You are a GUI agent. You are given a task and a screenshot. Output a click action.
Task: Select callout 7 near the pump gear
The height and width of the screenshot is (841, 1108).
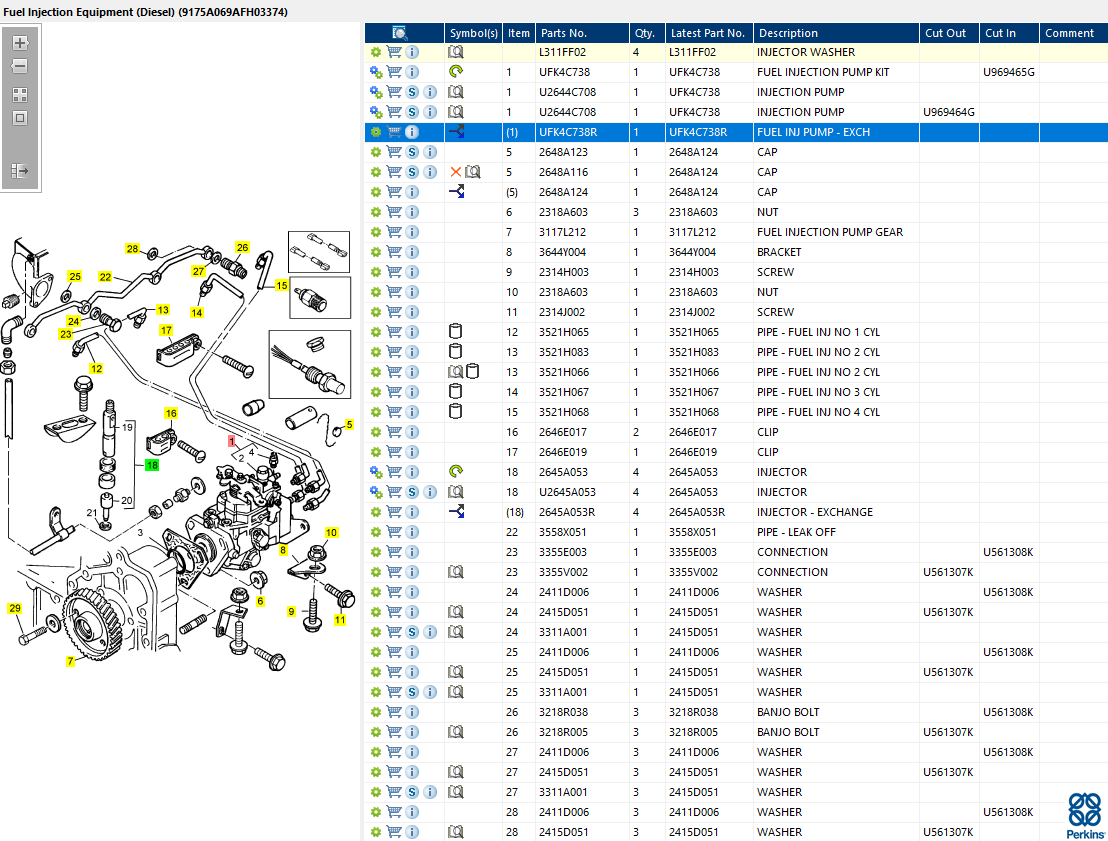click(71, 661)
